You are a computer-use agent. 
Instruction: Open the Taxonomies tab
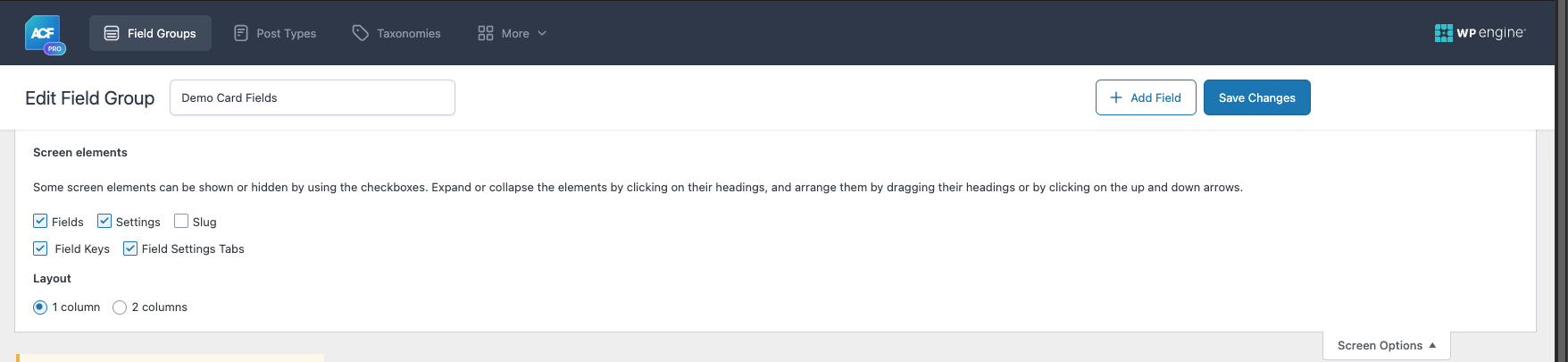[x=396, y=33]
